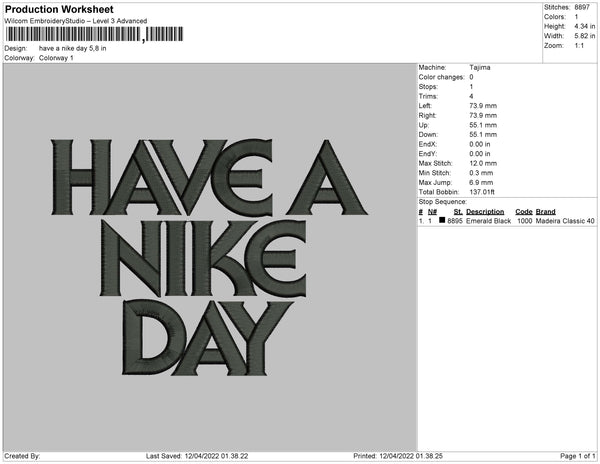Click the stitch count 8895 in stop sequence

click(455, 221)
